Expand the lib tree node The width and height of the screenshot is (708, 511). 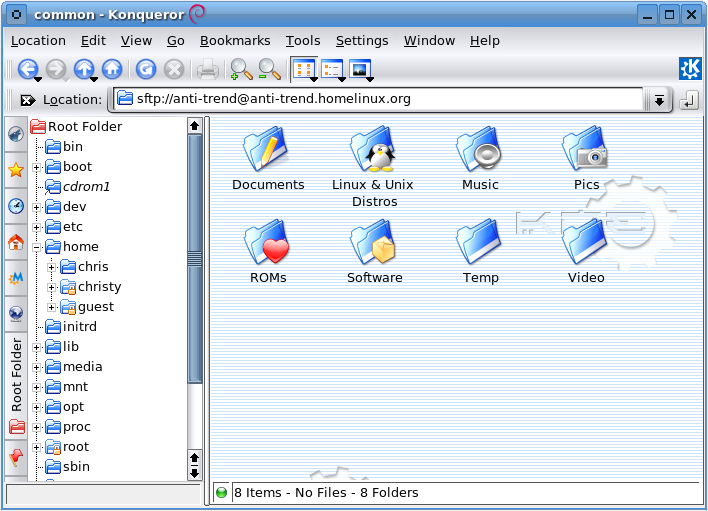tap(37, 348)
